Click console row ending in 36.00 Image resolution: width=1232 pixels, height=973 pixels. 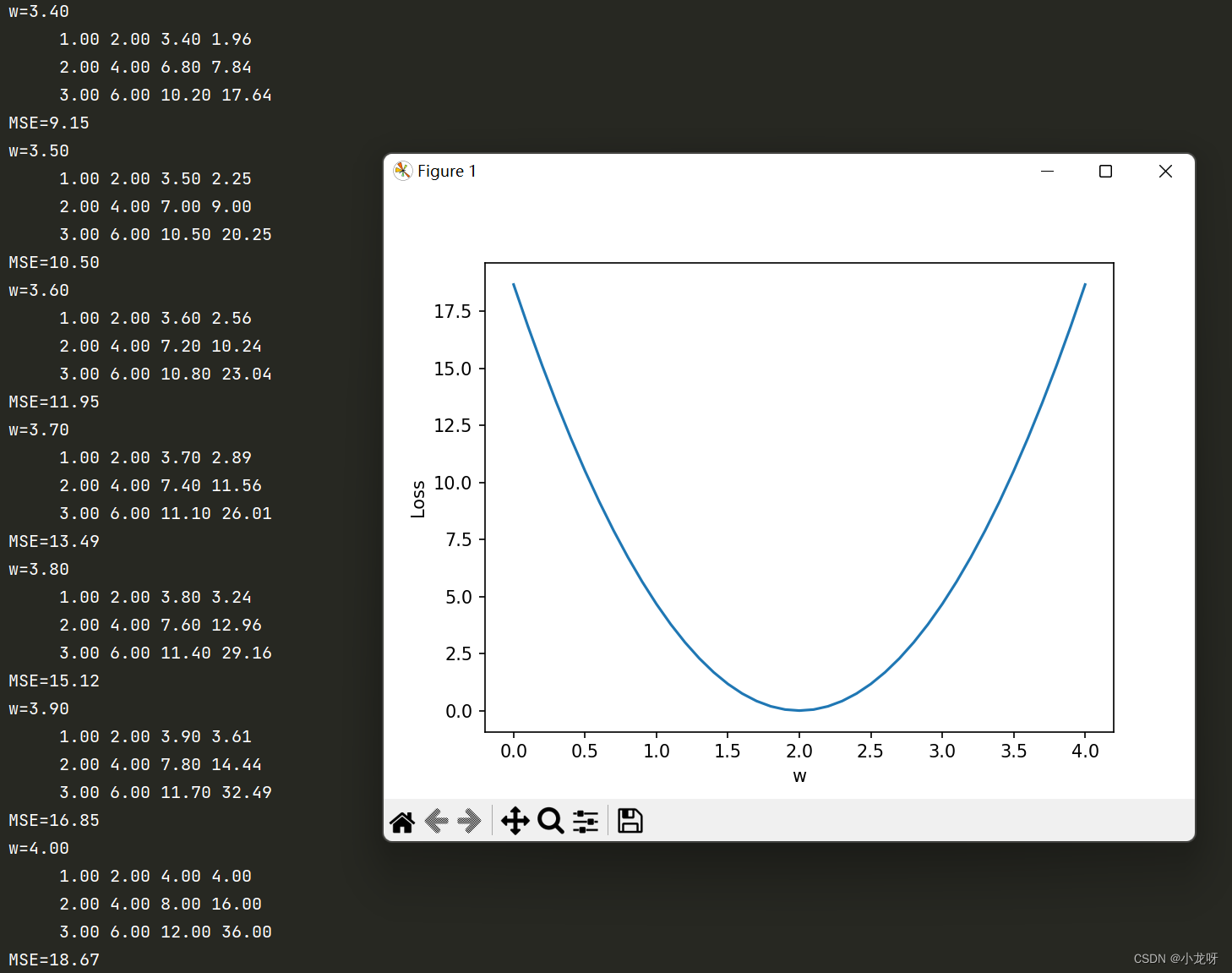tap(166, 932)
